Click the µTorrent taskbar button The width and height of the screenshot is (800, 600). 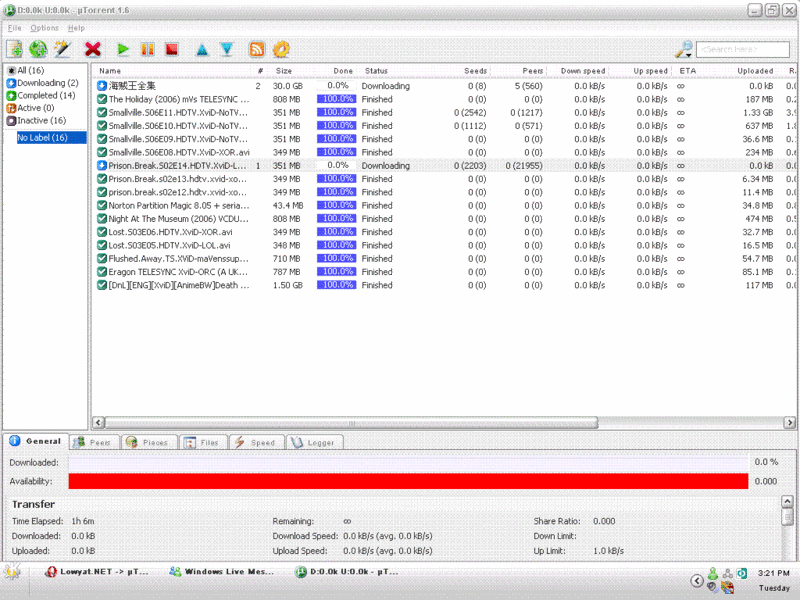[x=347, y=572]
